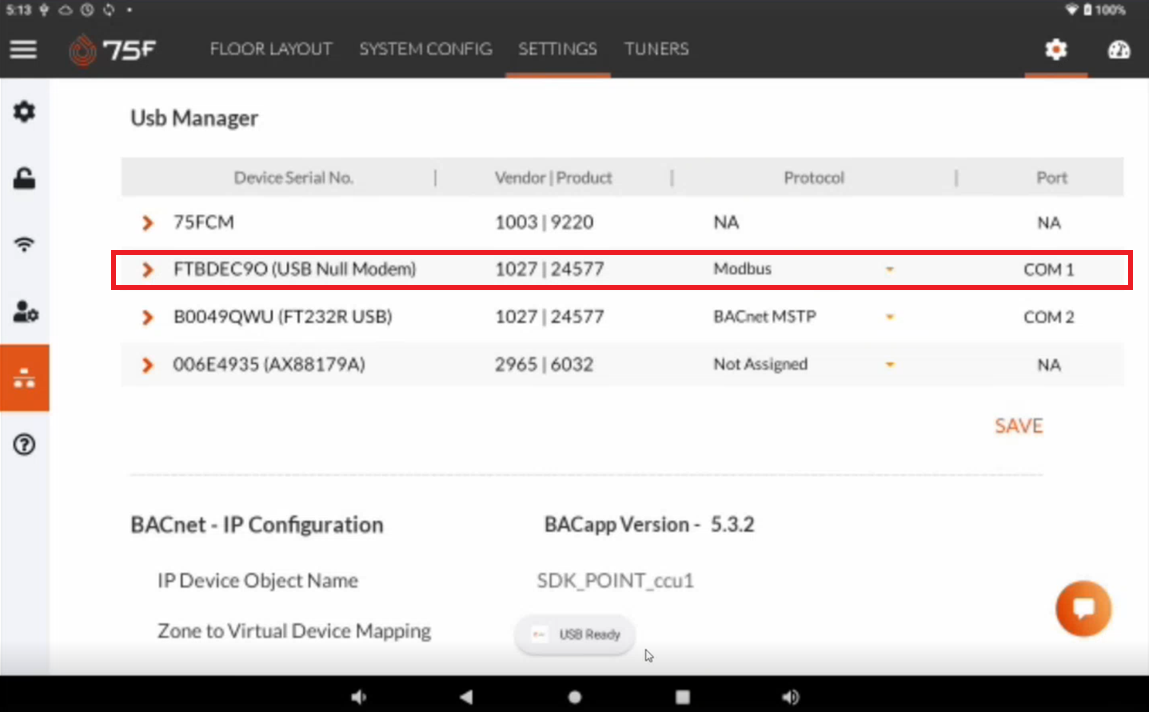Viewport: 1153px width, 712px height.
Task: Expand the 006E4935 AX88179A row
Action: 148,365
